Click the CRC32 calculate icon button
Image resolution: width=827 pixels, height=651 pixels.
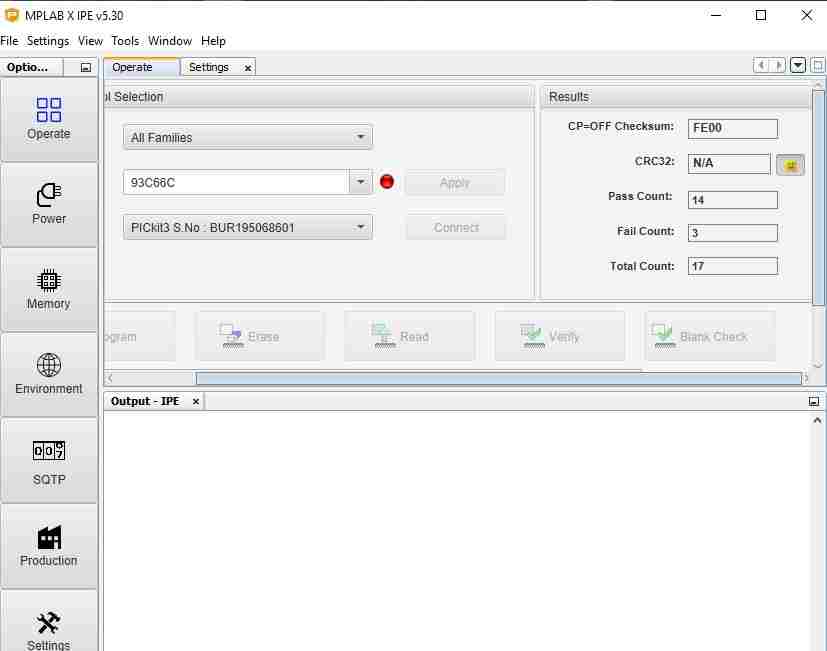(791, 165)
